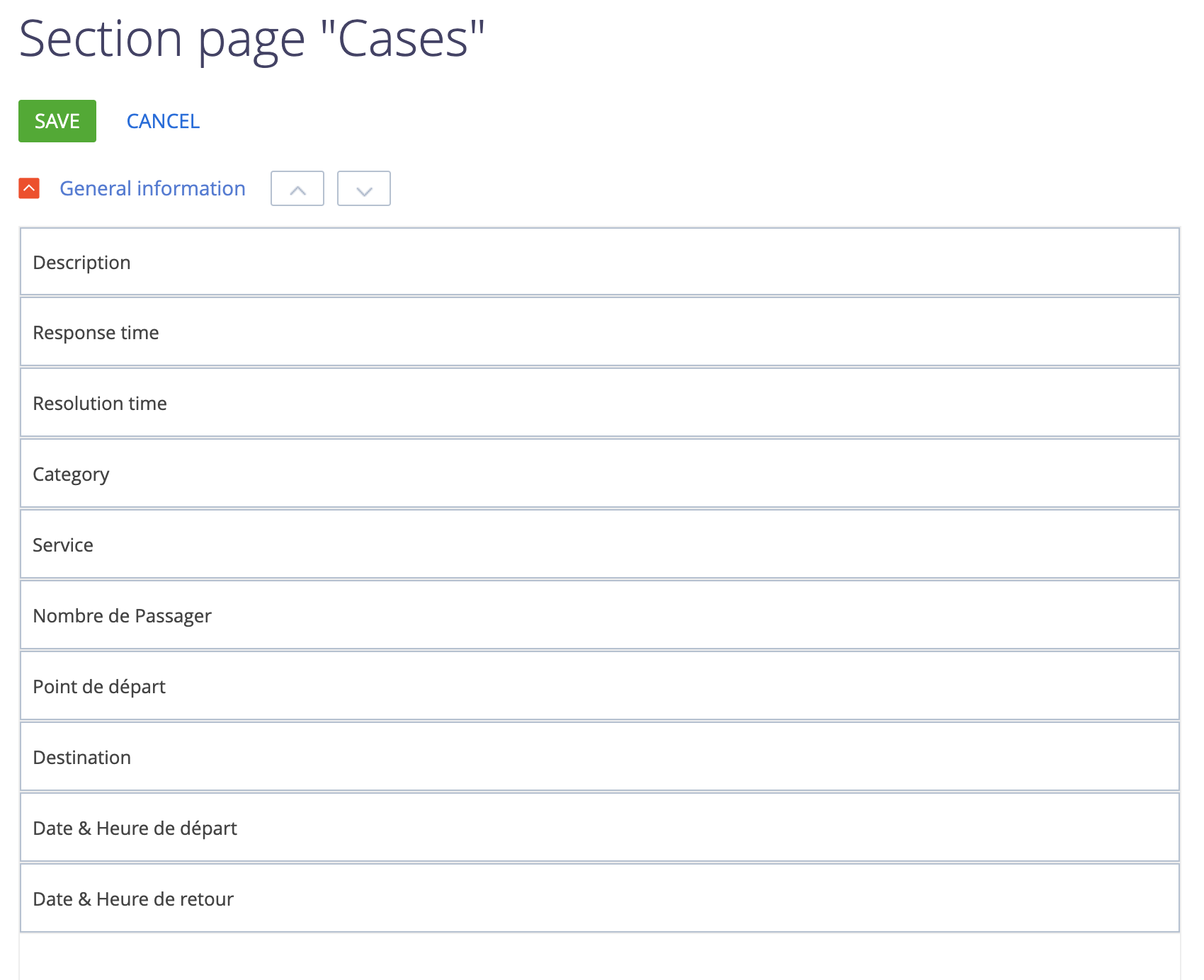This screenshot has height=980, width=1204.
Task: Select the Destination field row
Action: tap(600, 756)
